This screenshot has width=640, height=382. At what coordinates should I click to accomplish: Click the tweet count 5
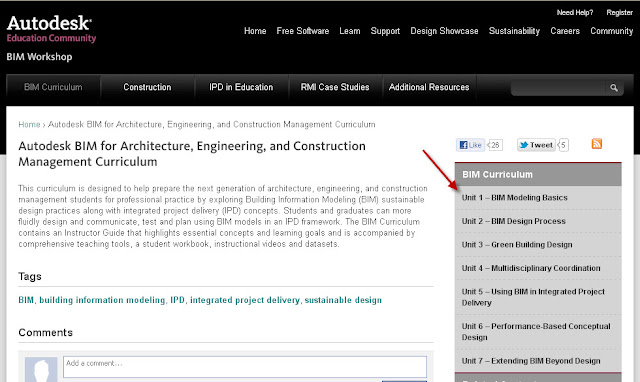(563, 145)
